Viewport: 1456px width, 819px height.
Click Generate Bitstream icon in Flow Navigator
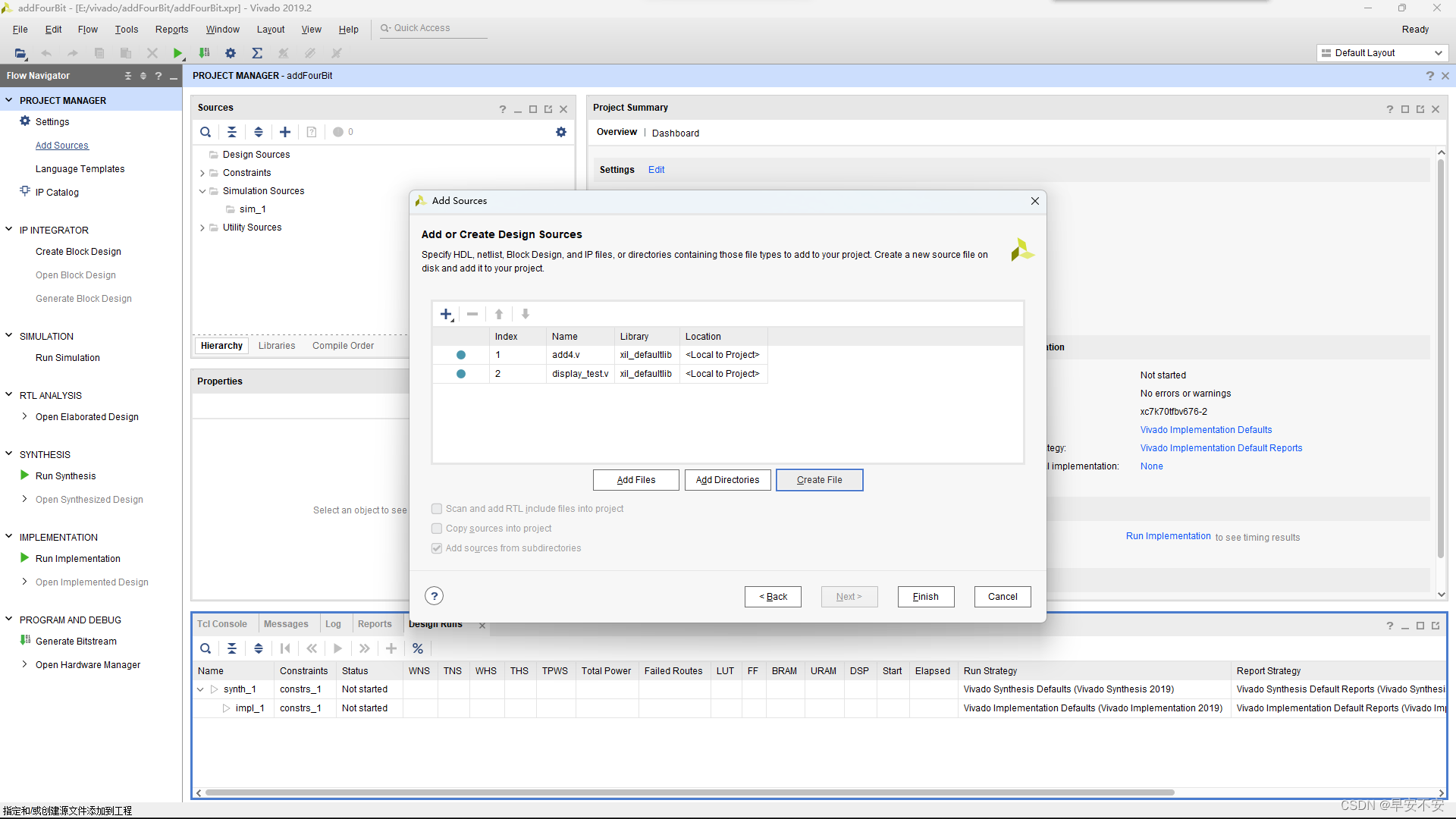click(25, 641)
